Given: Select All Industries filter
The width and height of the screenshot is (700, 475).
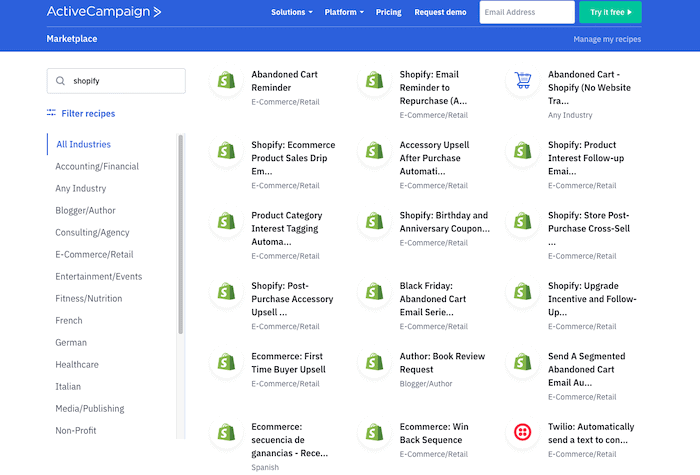Looking at the screenshot, I should point(83,144).
